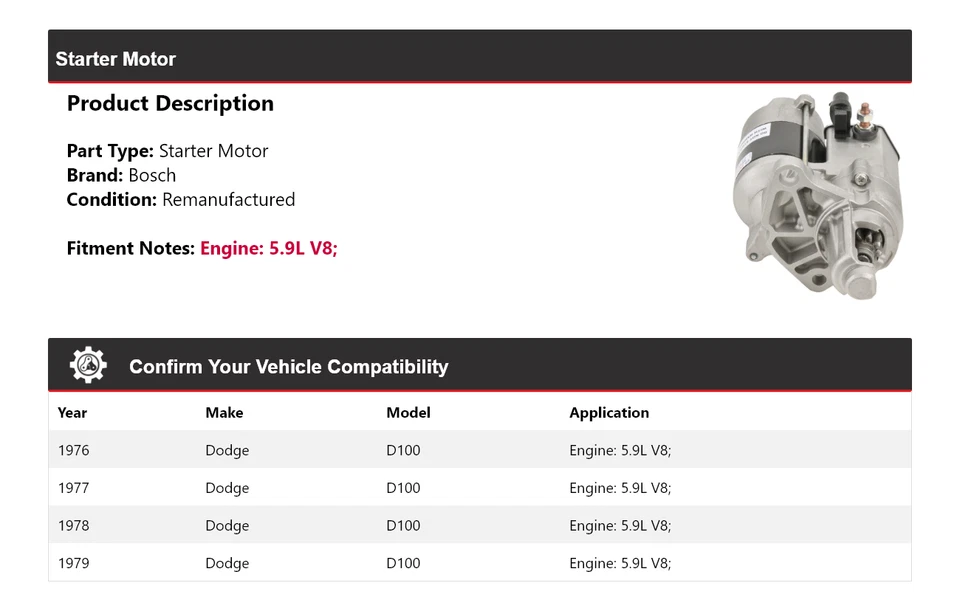
Task: Select the 1976 year cell
Action: pyautogui.click(x=73, y=450)
